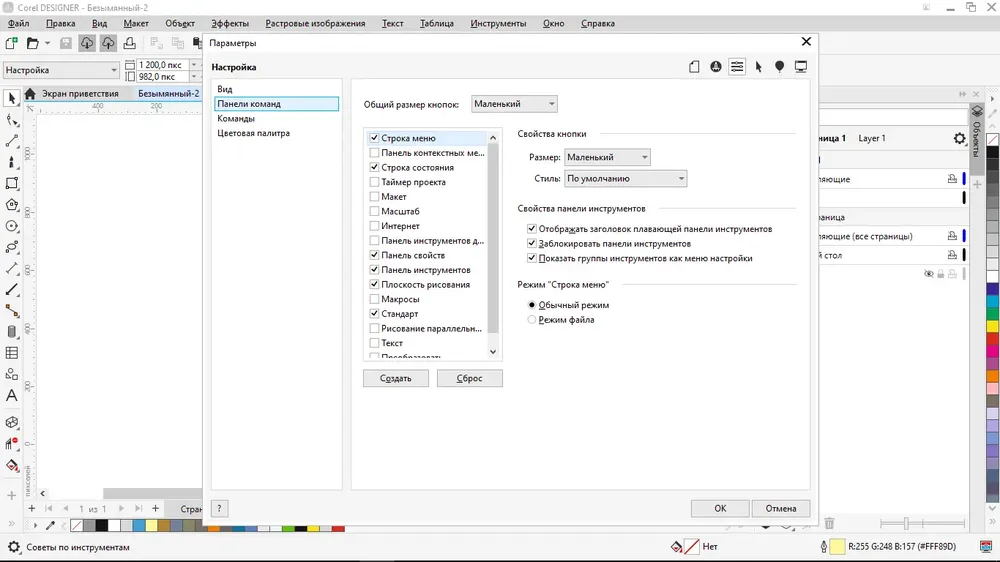This screenshot has width=1000, height=562.
Task: Select the Text tool in toolbox
Action: [x=11, y=396]
